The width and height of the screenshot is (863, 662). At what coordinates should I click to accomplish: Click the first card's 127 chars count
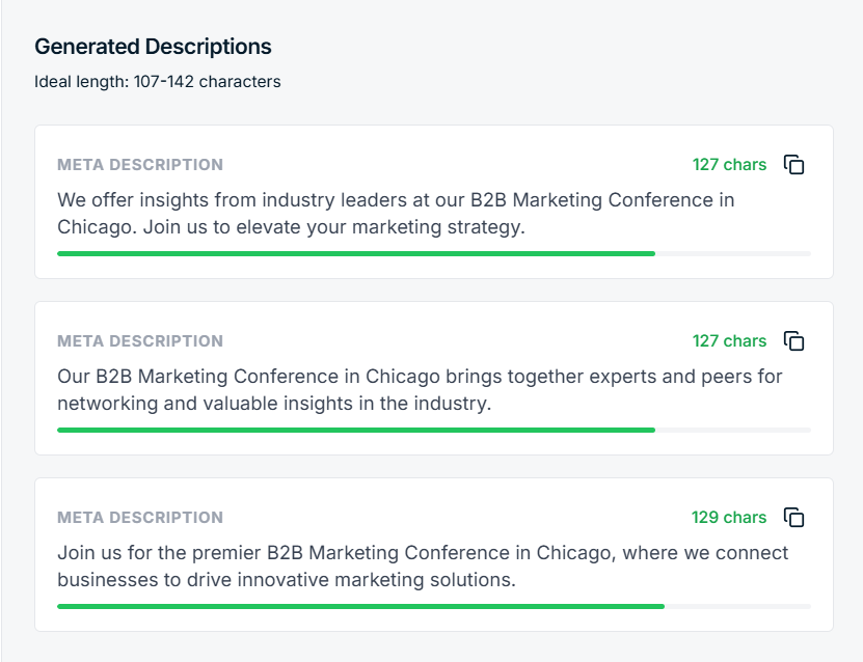(x=729, y=165)
